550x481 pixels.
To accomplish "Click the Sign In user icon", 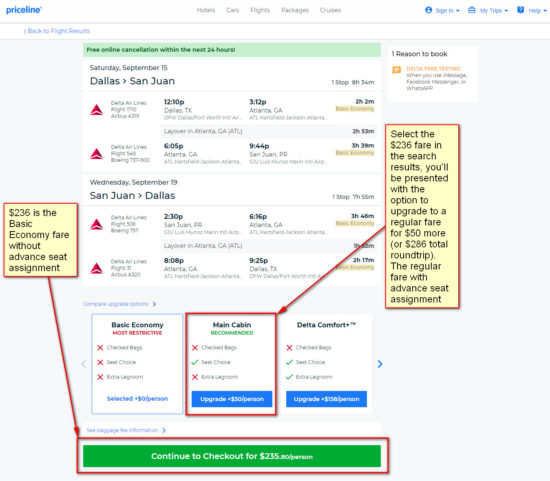I will pyautogui.click(x=428, y=10).
